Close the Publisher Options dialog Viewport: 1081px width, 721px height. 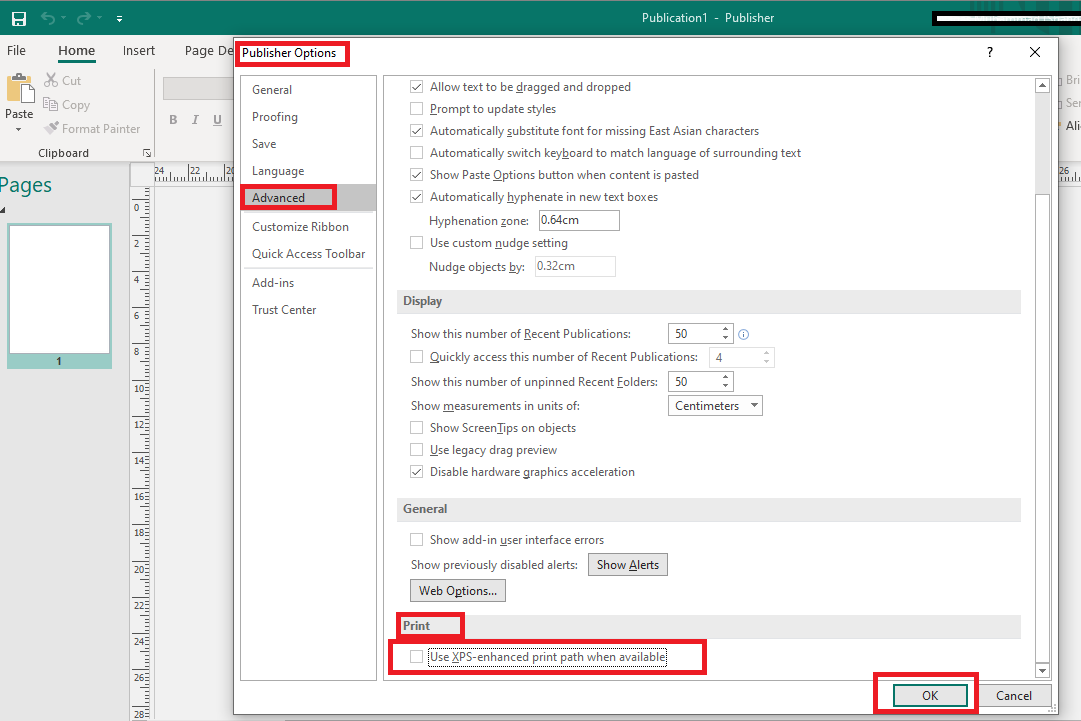pyautogui.click(x=1035, y=52)
